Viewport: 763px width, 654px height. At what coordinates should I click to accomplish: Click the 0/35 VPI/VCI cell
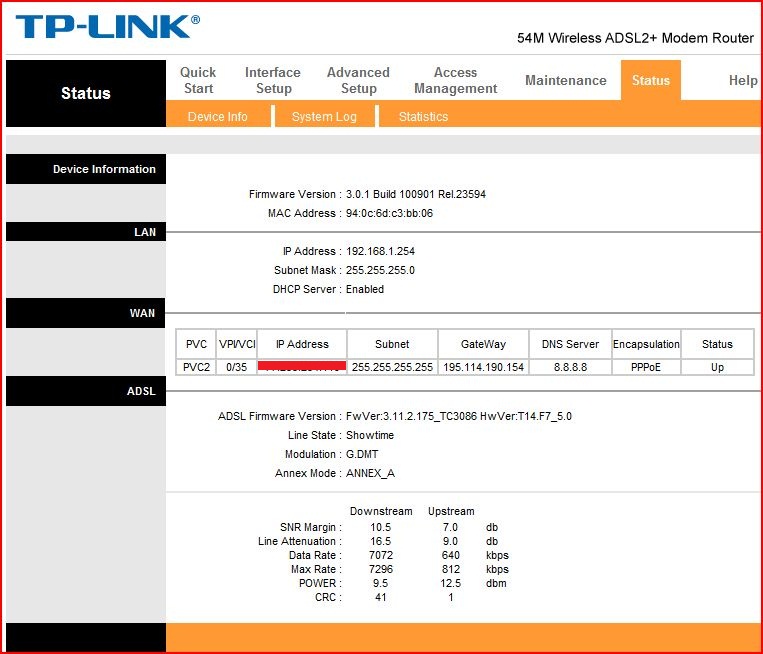pyautogui.click(x=236, y=367)
